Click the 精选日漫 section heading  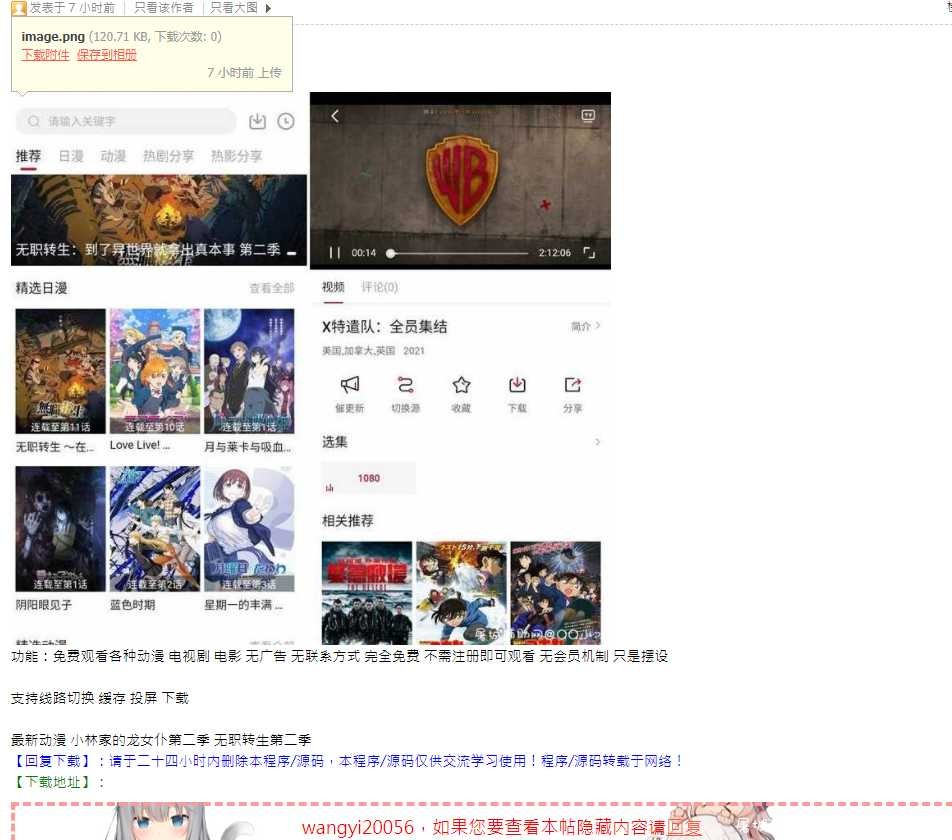[x=41, y=288]
